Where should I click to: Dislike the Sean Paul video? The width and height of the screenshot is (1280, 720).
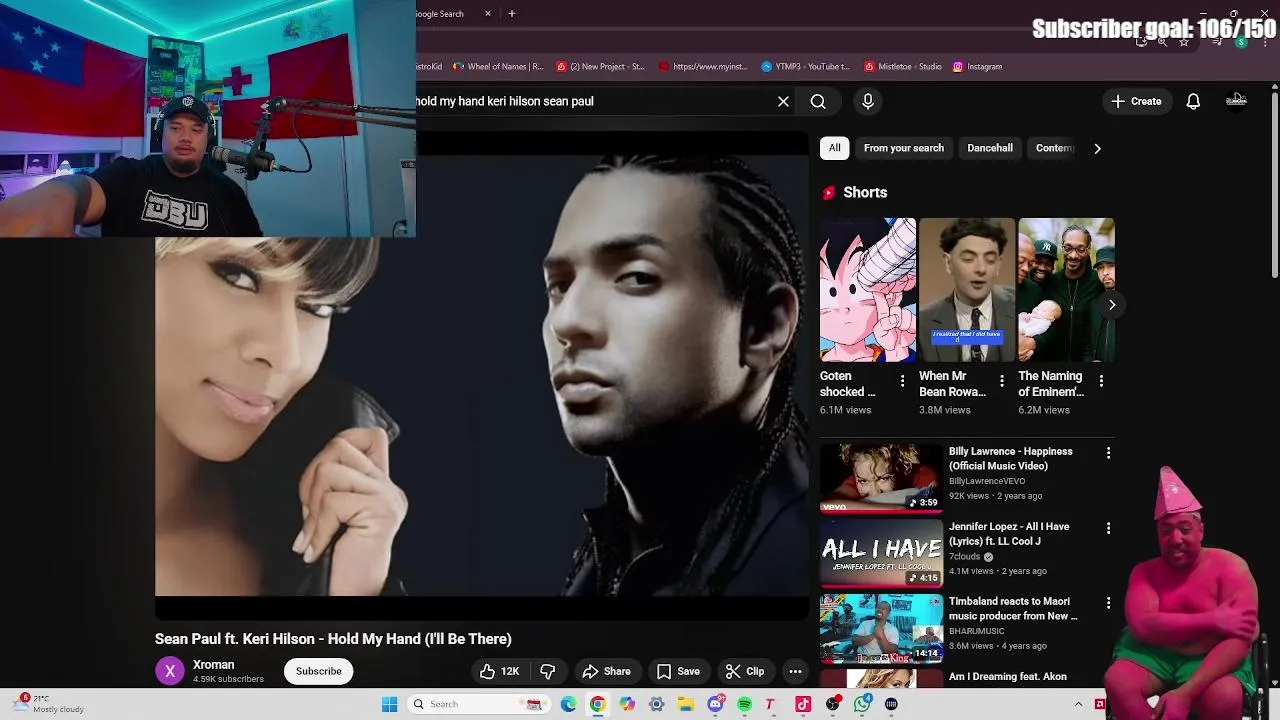(x=547, y=671)
